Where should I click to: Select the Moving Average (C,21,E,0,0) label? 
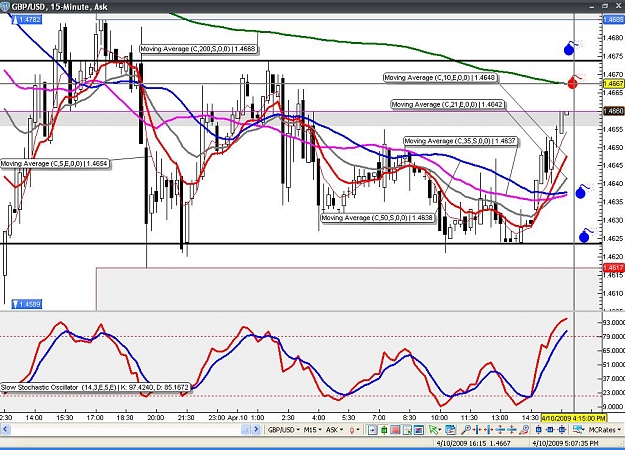(448, 104)
